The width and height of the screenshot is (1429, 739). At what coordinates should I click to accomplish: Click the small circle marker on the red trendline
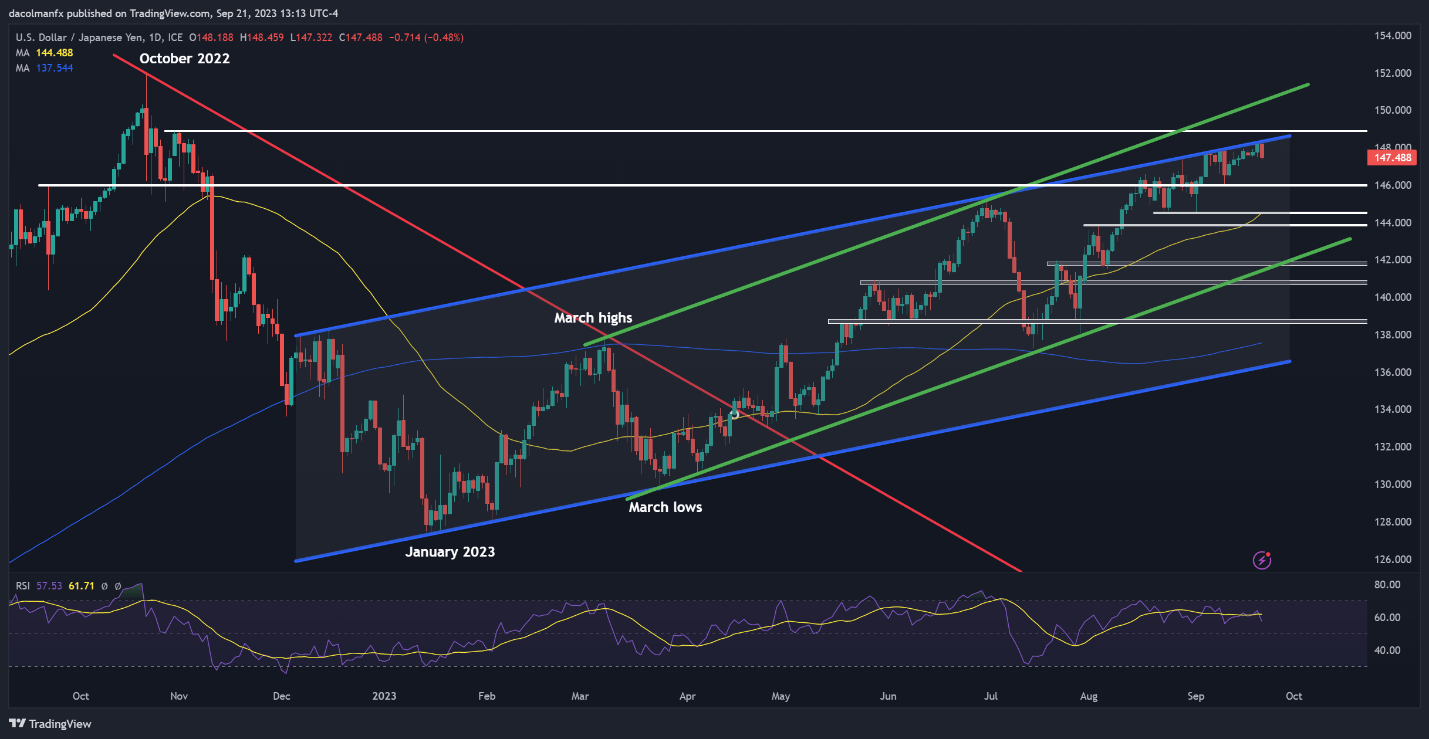[x=734, y=414]
